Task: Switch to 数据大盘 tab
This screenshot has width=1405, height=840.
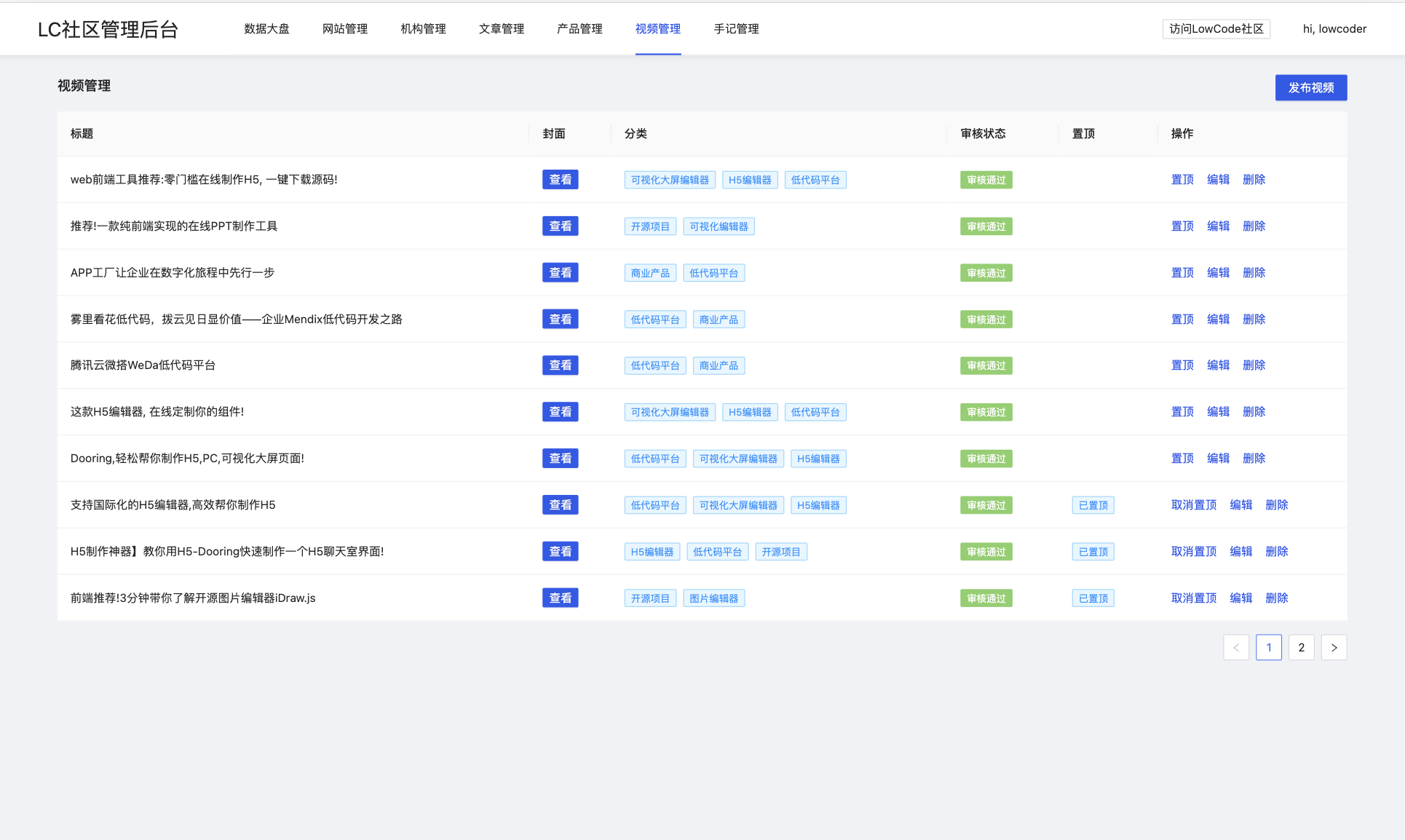Action: 266,29
